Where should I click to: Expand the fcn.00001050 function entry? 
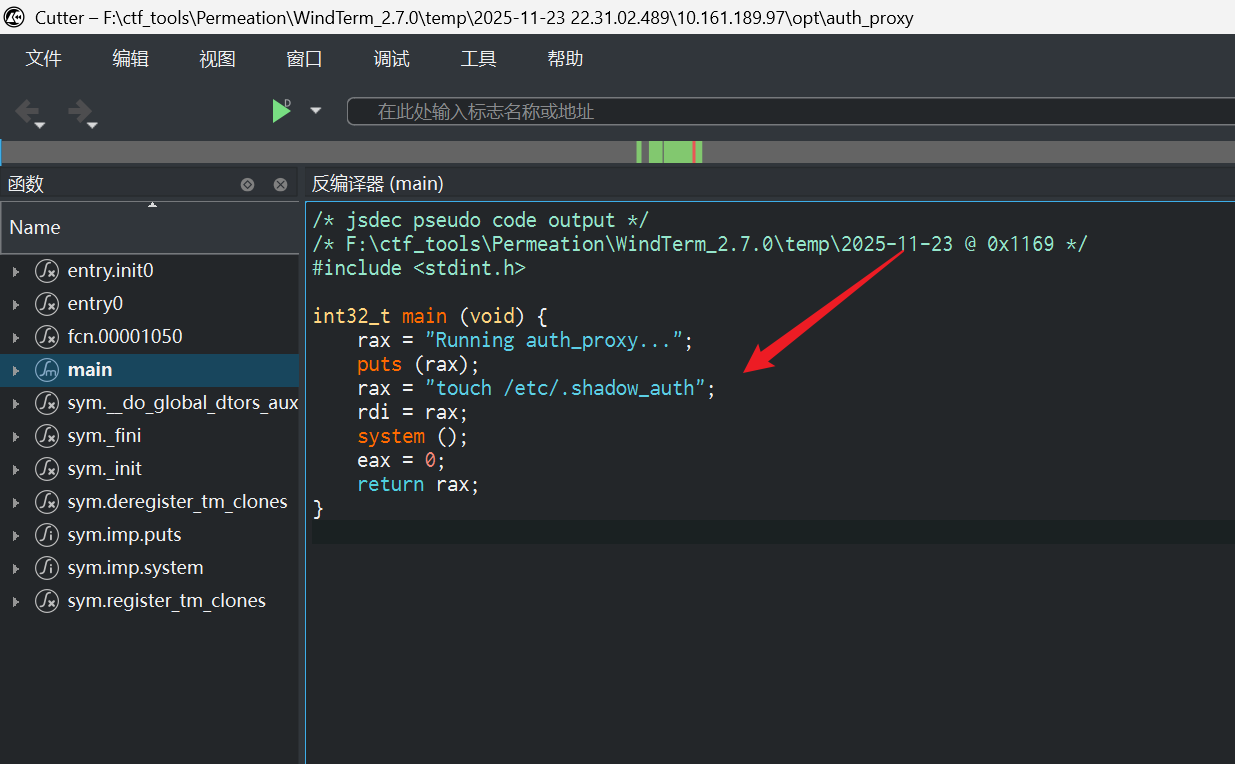pos(15,337)
